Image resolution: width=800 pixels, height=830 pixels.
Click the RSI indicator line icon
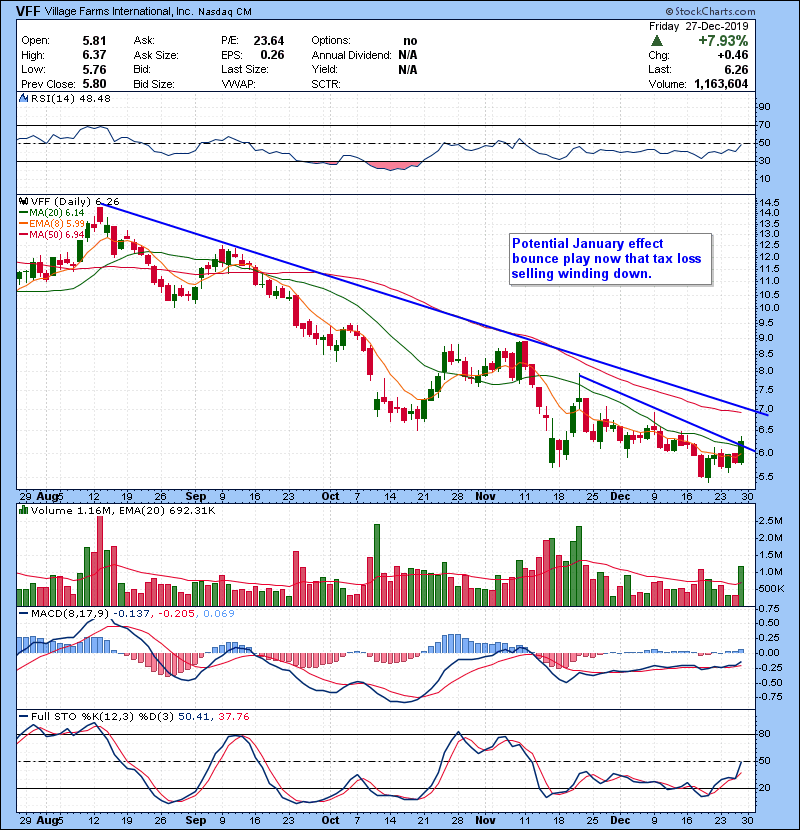(x=23, y=98)
